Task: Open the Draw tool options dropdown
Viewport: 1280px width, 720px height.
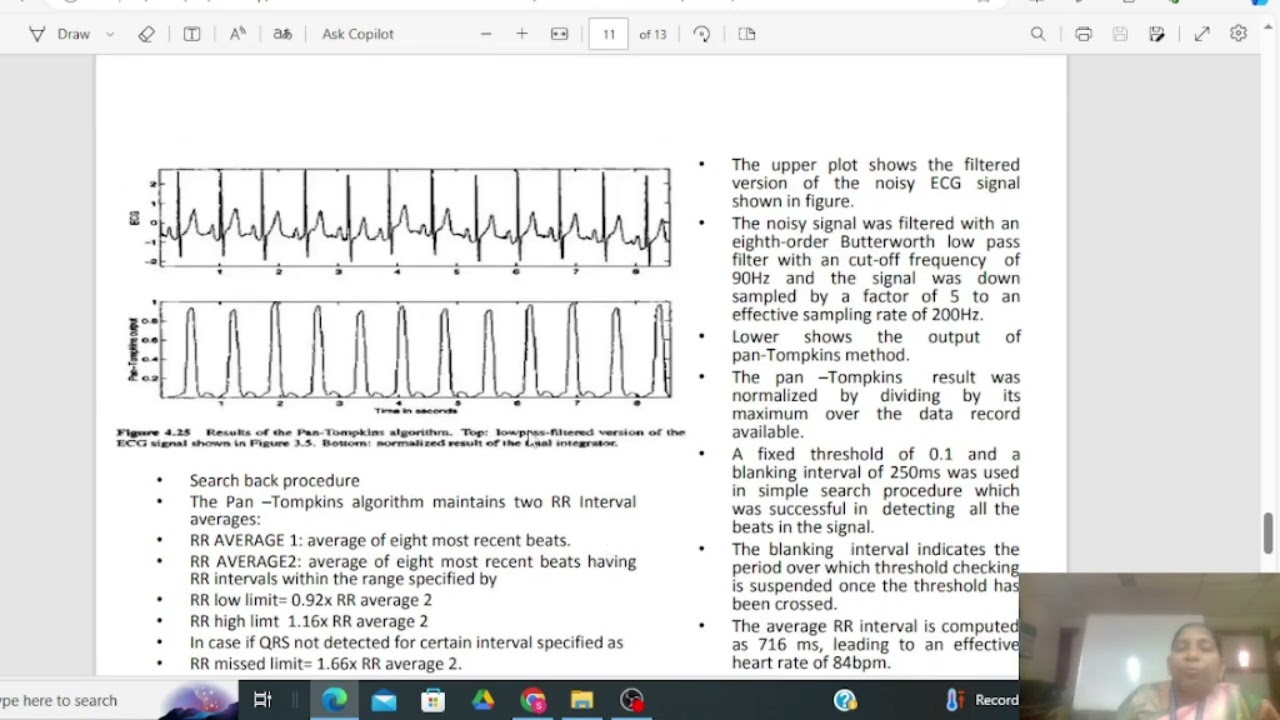Action: pos(110,34)
